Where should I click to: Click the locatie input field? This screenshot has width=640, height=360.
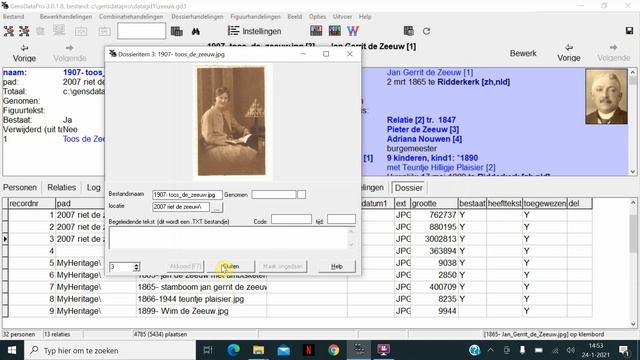pos(181,207)
